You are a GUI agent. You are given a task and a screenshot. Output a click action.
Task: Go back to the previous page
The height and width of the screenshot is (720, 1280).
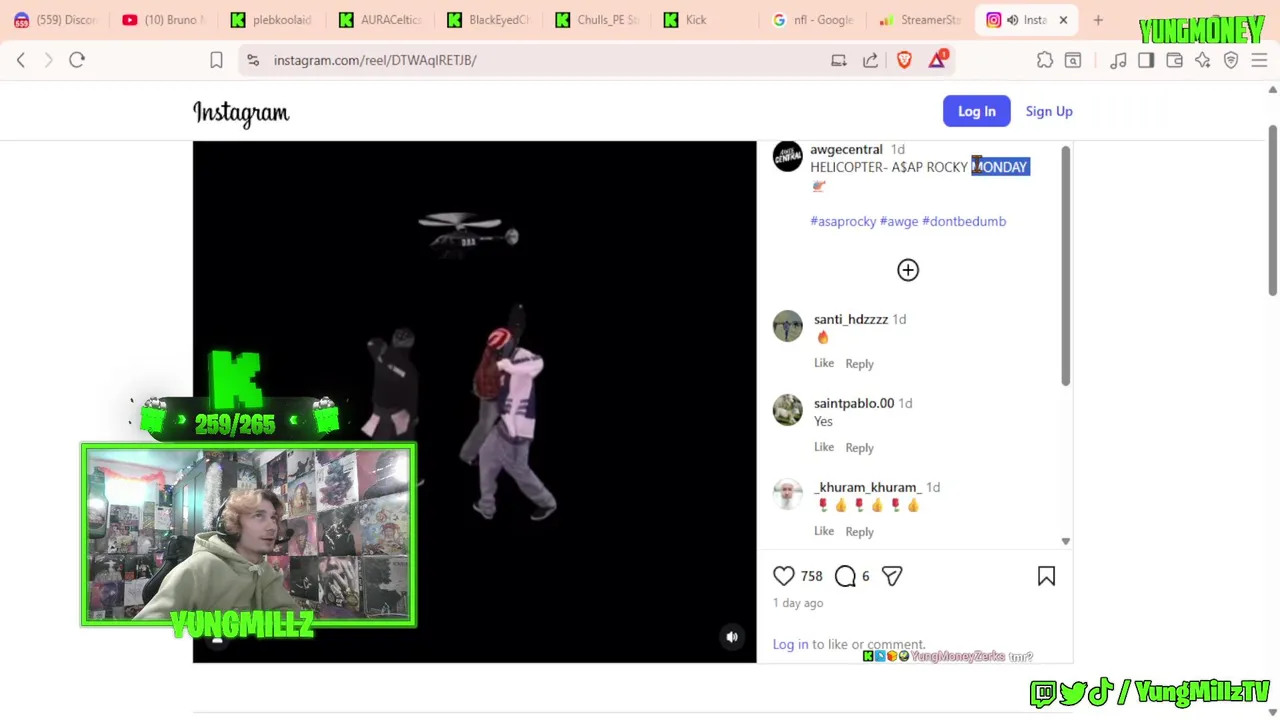21,60
